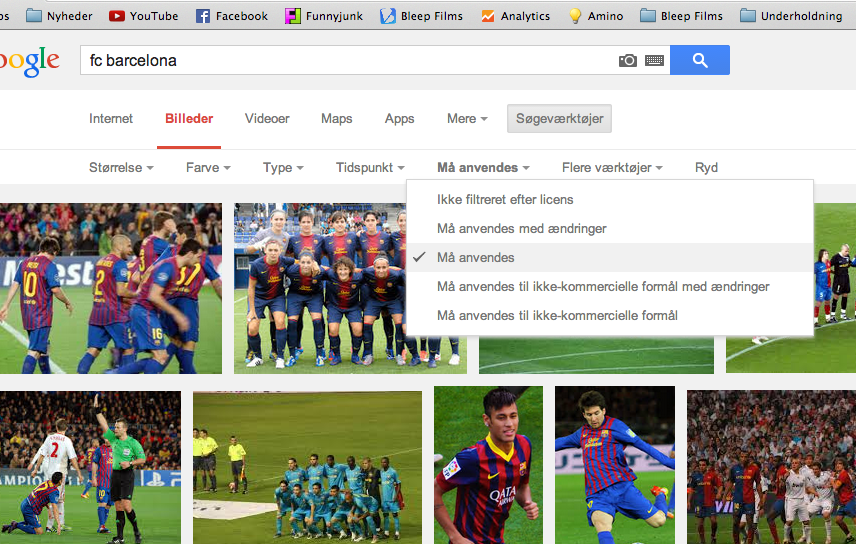Open the Neymar portrait thumbnail
Viewport: 856px width, 544px height.
(x=489, y=465)
